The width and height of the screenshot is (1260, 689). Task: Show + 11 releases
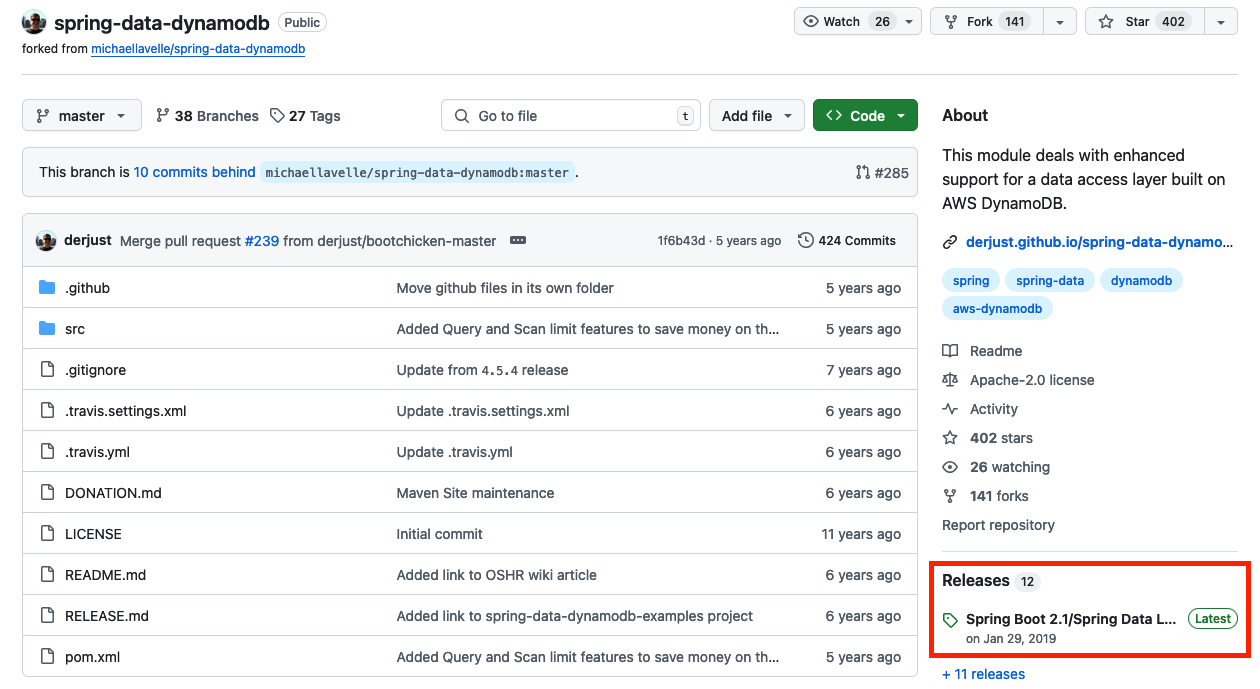983,674
